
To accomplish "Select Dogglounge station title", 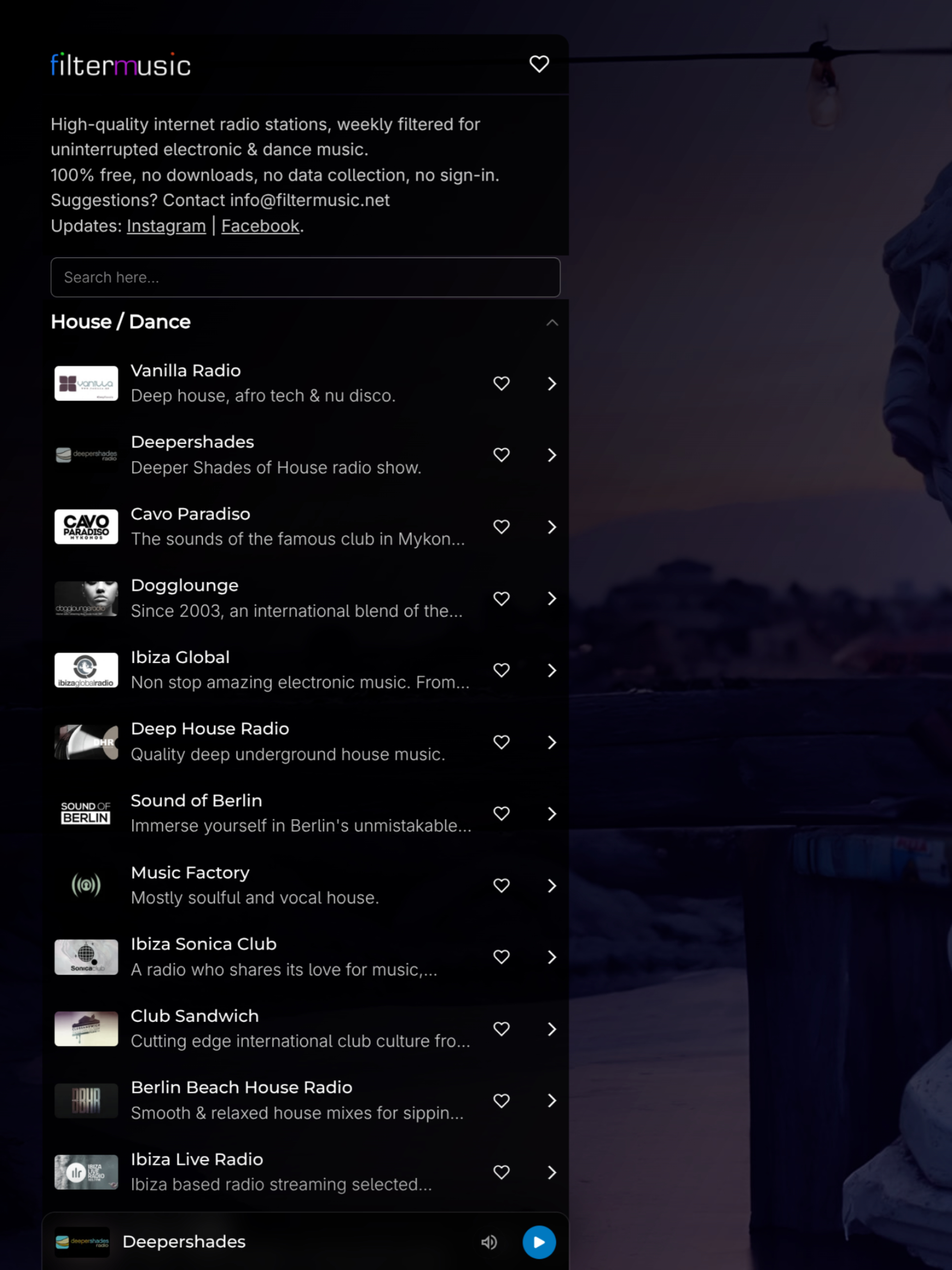I will click(185, 586).
